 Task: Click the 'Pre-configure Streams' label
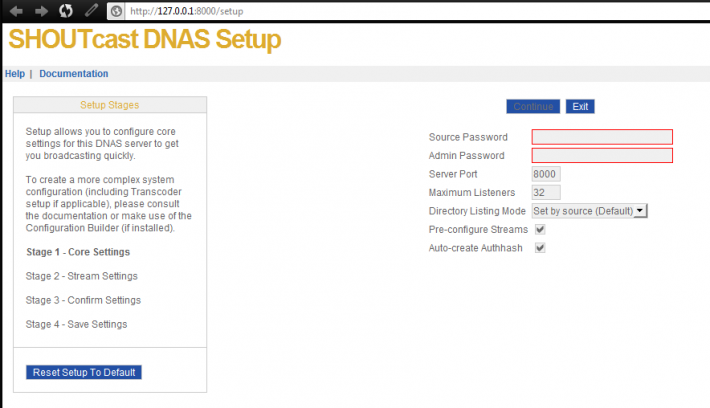[x=478, y=230]
